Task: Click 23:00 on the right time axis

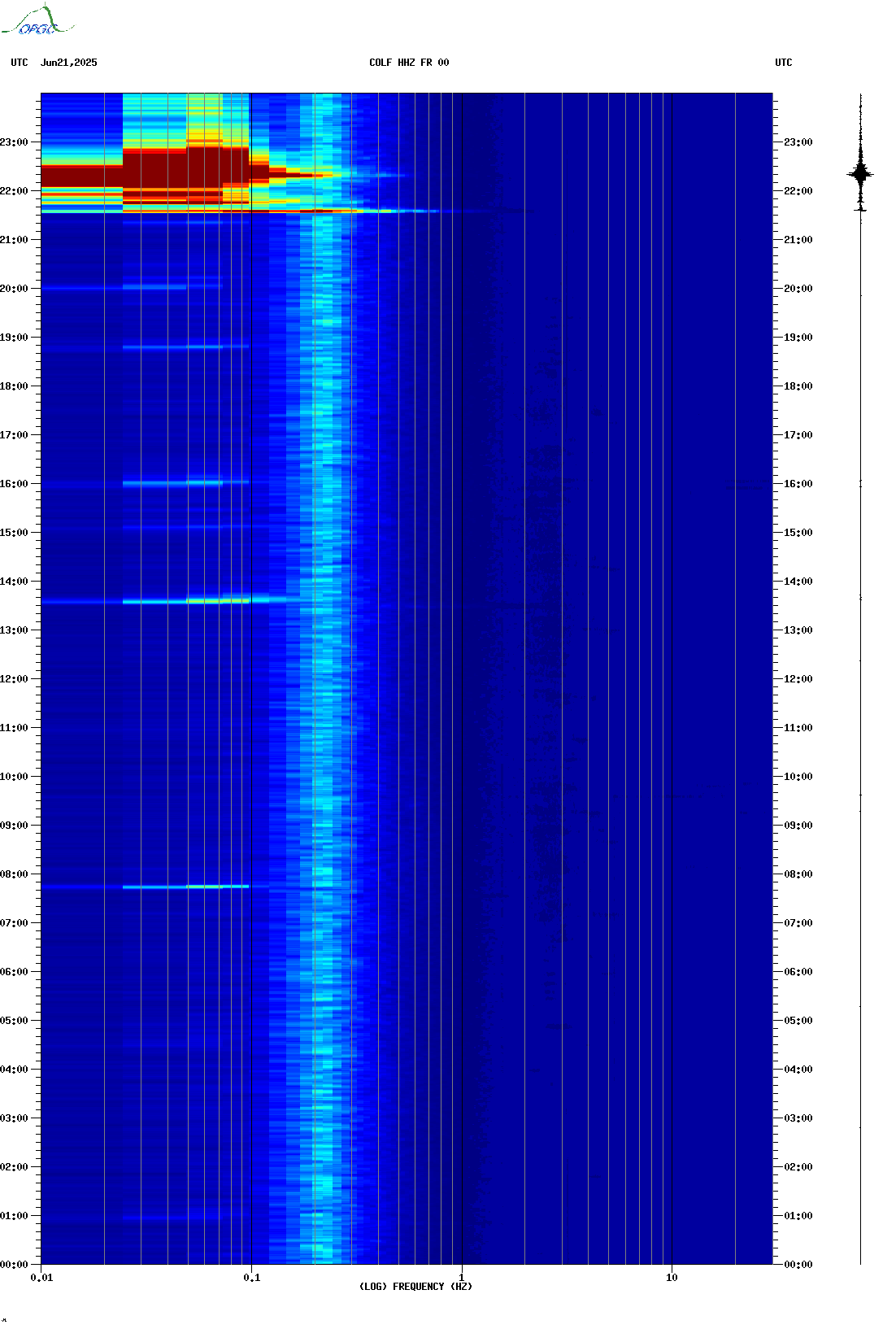Action: click(798, 142)
